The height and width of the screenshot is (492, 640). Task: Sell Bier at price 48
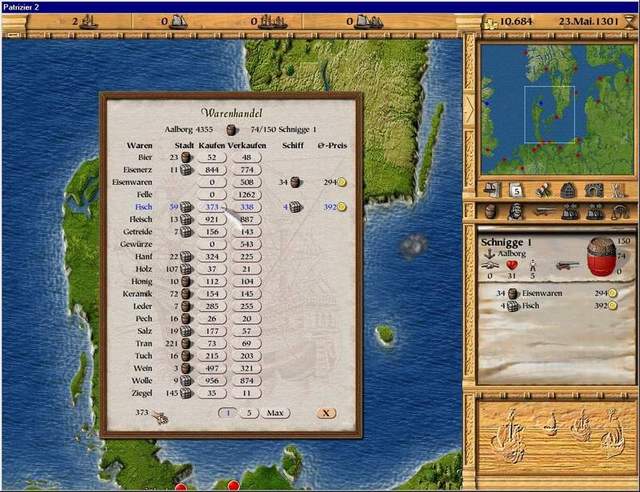pos(247,157)
